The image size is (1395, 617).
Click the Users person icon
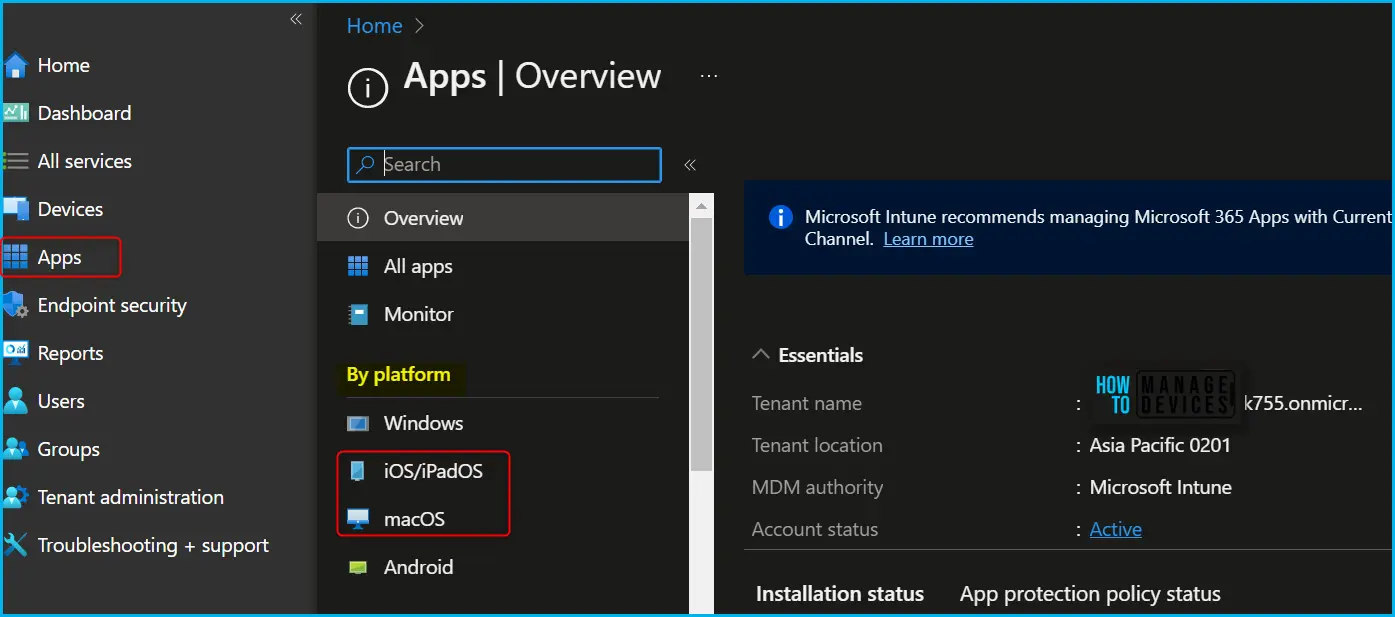(x=15, y=401)
